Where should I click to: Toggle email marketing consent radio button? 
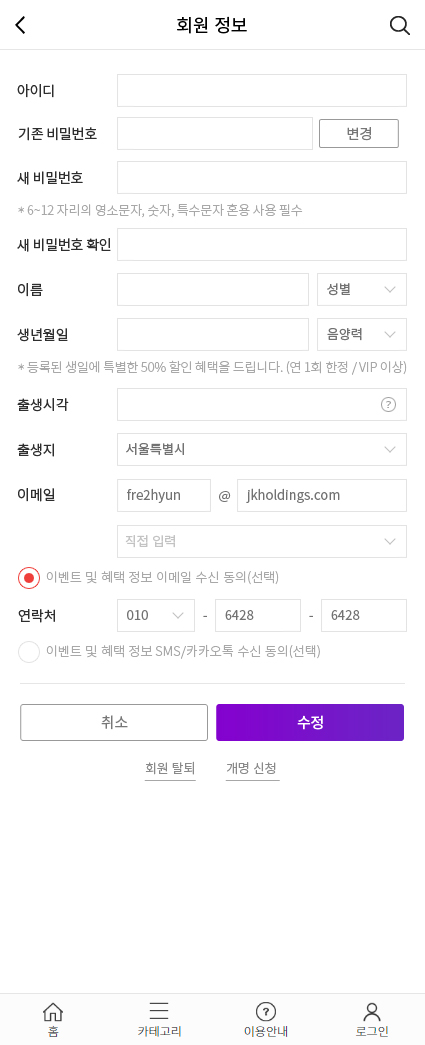coord(29,577)
